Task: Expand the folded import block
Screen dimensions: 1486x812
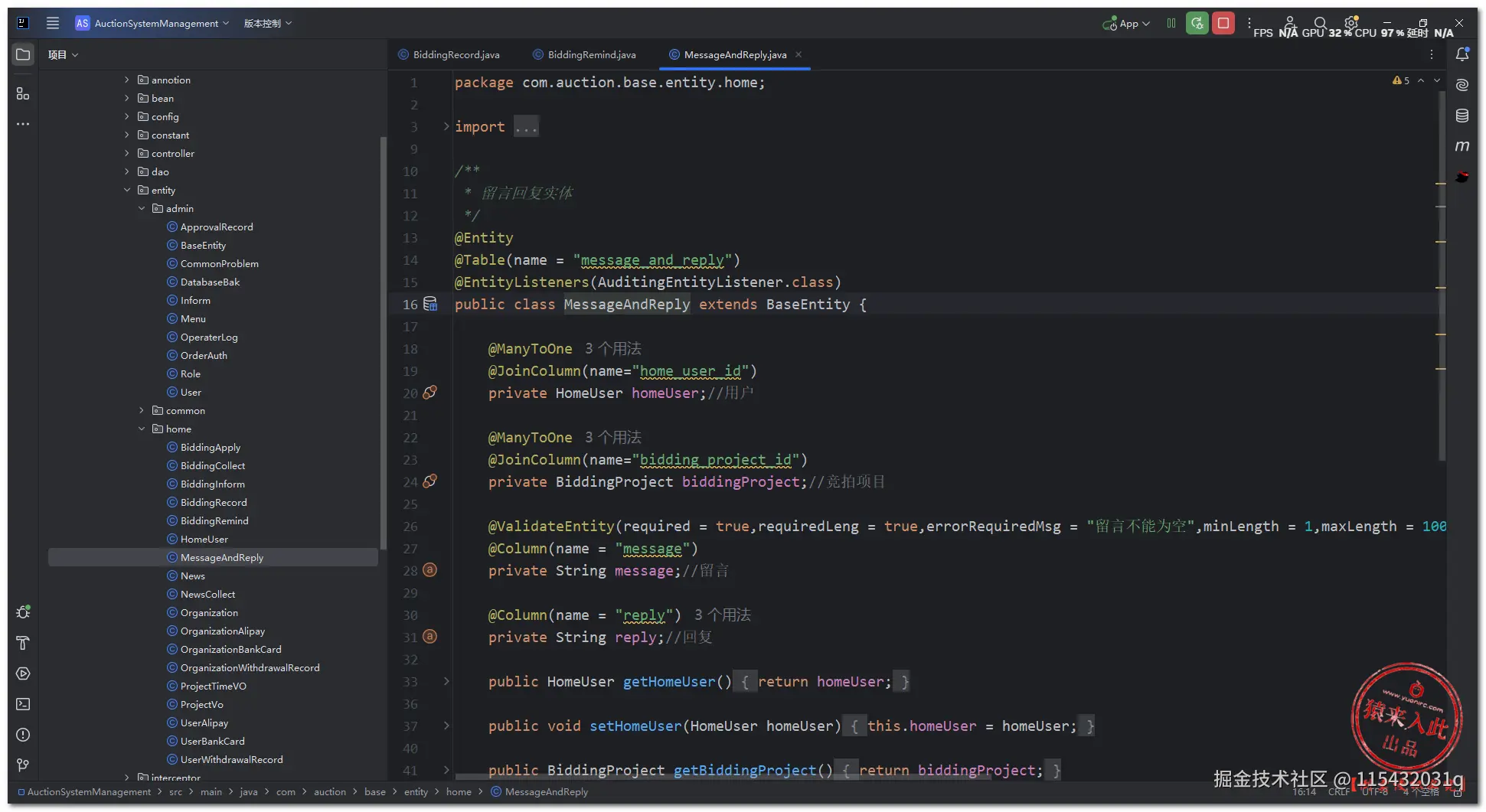Action: 446,126
